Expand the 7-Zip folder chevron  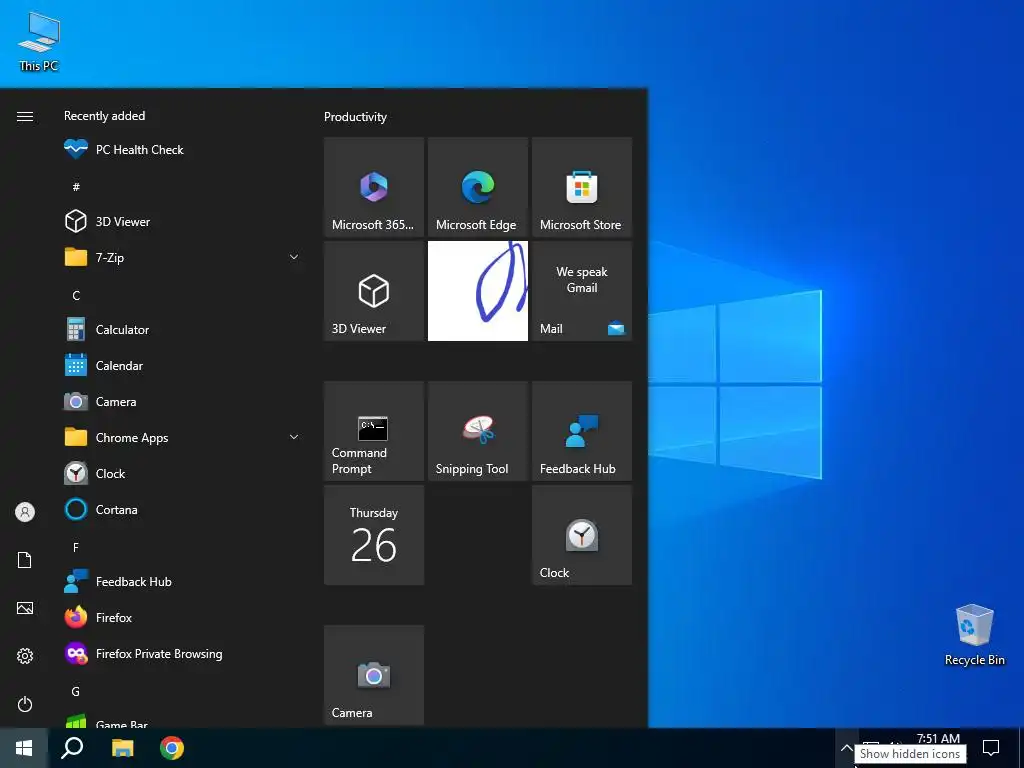[x=294, y=257]
